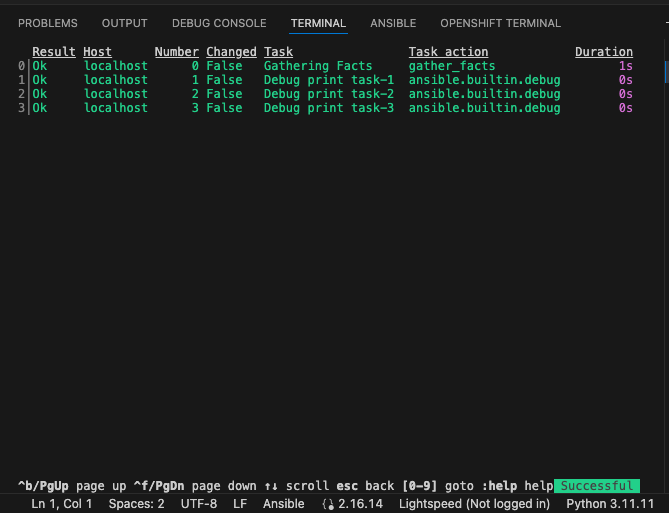
Task: Click the Task action column header
Action: (x=448, y=52)
